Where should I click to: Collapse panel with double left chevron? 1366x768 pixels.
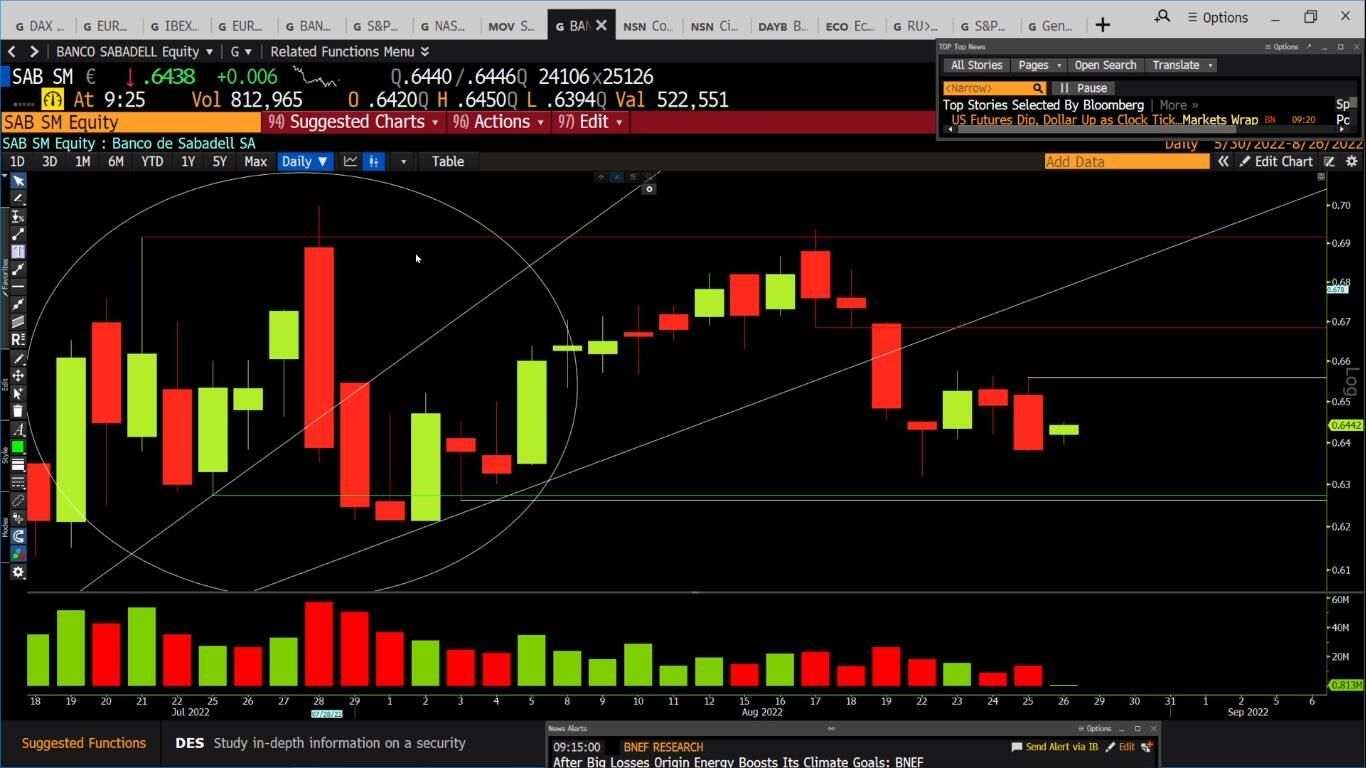(x=1223, y=161)
